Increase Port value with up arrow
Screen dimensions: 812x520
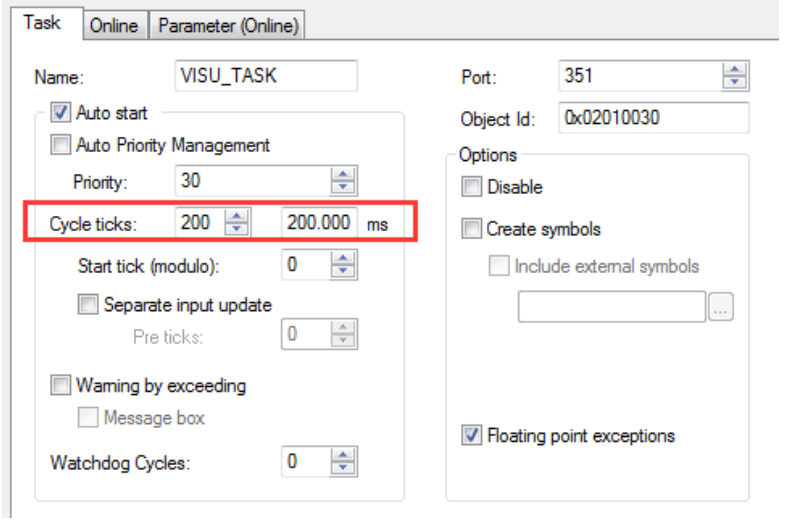[734, 70]
